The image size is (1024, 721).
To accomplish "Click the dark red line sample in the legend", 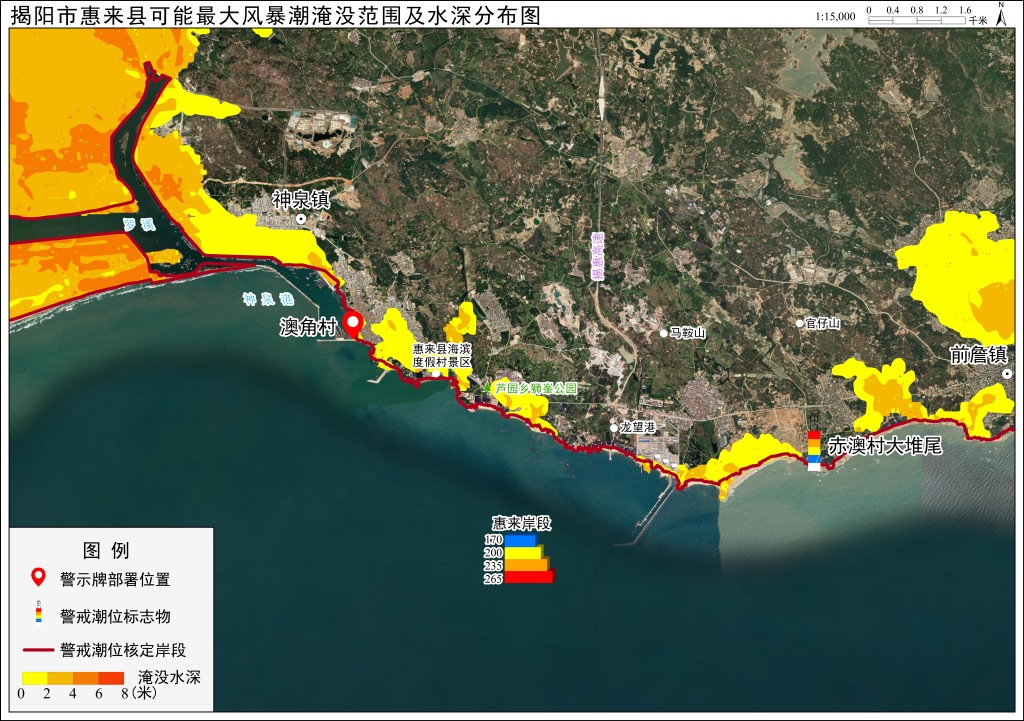I will (39, 650).
